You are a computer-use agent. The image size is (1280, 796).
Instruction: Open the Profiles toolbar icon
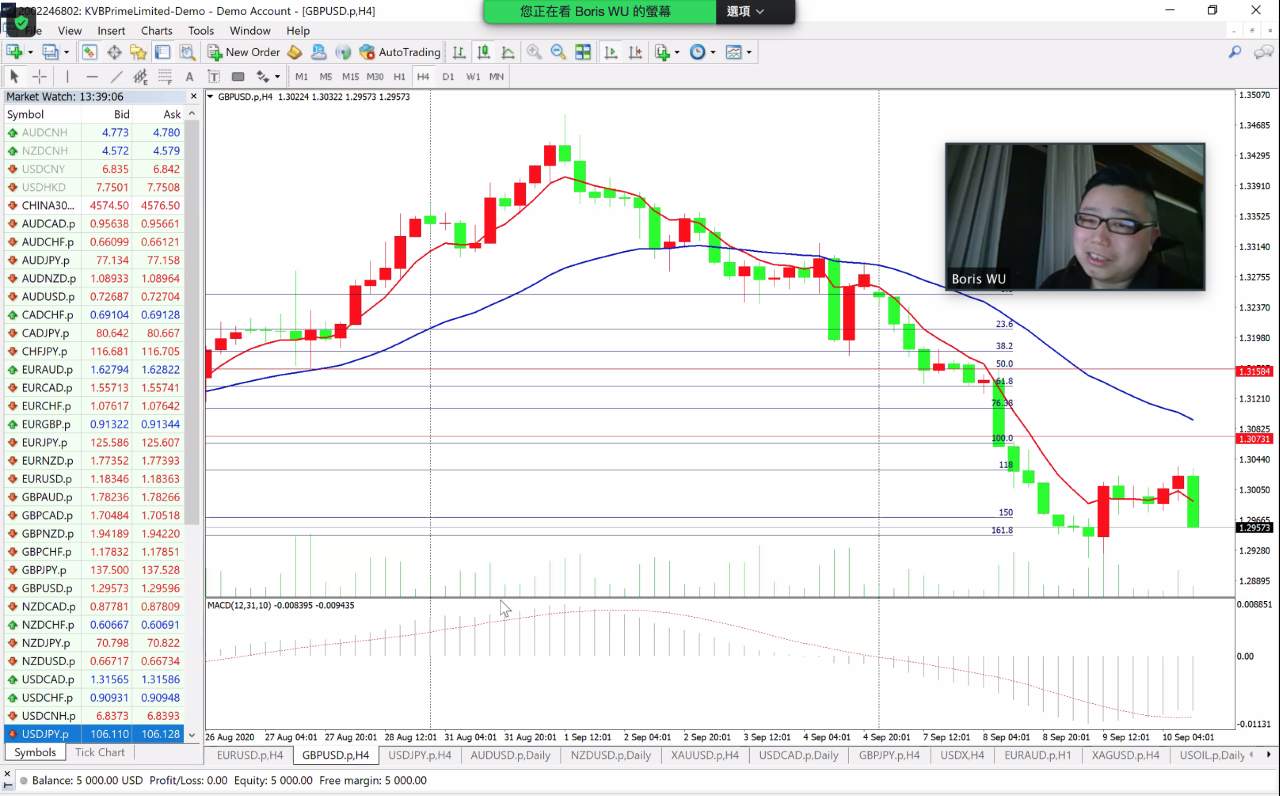(x=50, y=52)
